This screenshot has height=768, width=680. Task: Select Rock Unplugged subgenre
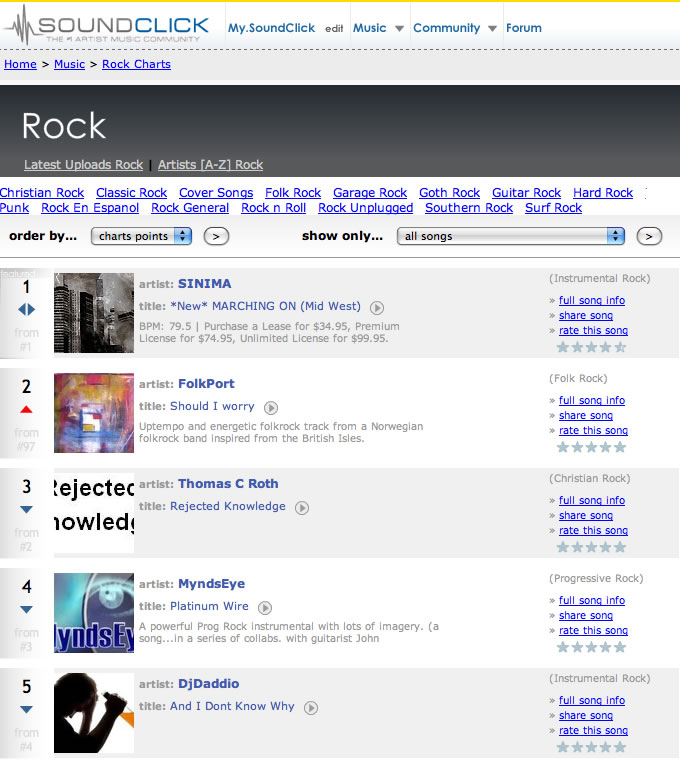tap(365, 208)
